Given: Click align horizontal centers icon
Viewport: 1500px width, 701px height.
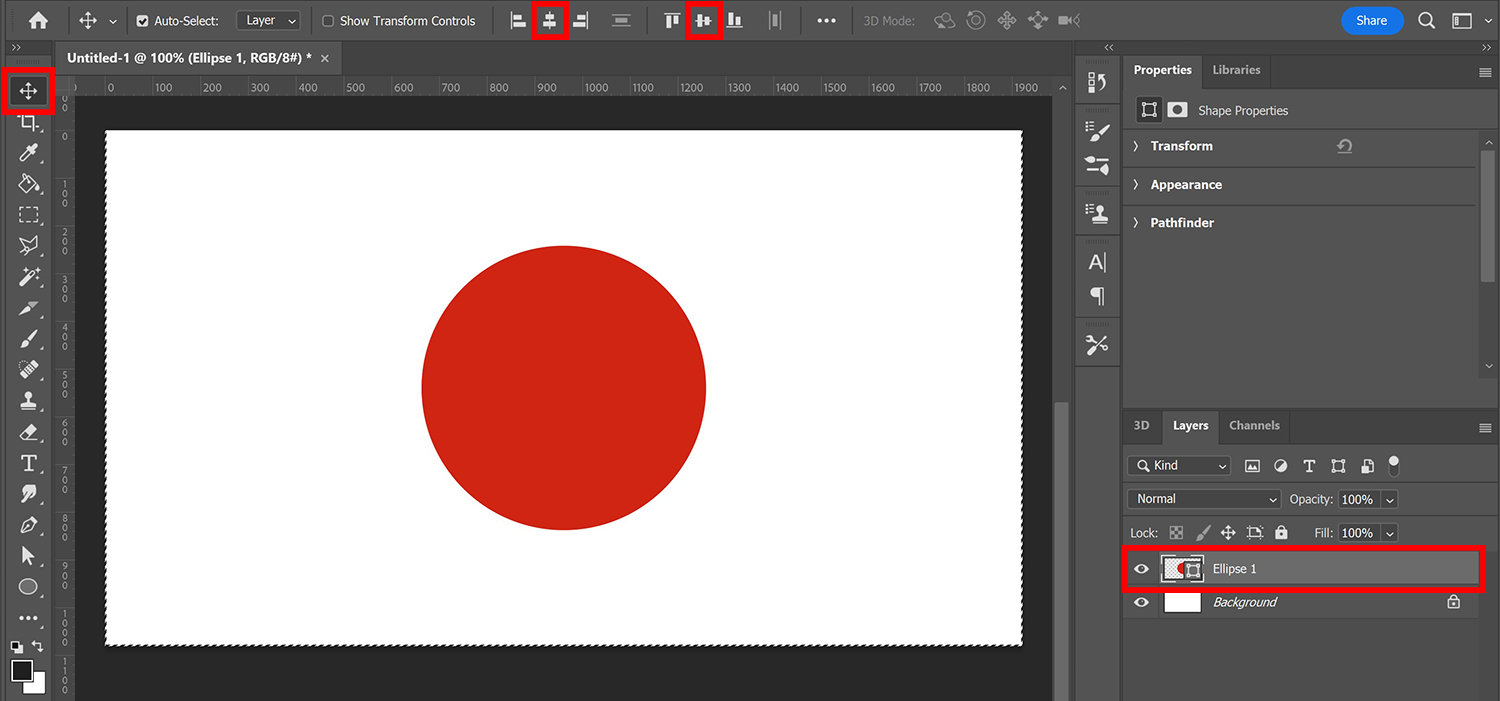Looking at the screenshot, I should [549, 21].
